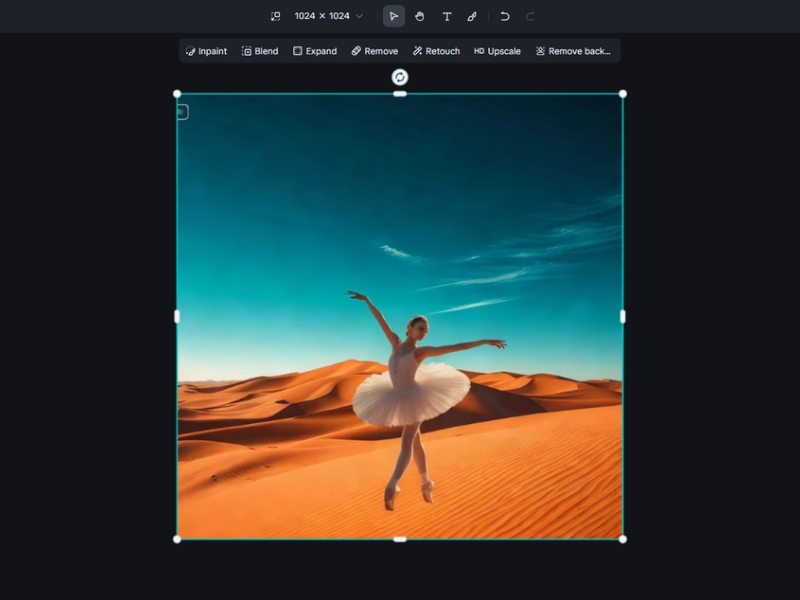Click the ballerina desert image

pos(400,316)
